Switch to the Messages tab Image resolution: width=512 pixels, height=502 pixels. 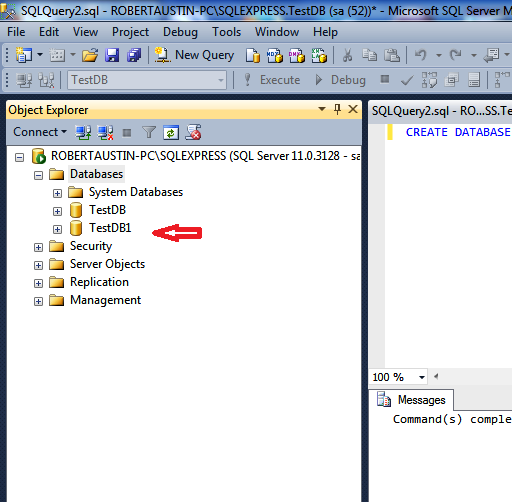(x=411, y=400)
